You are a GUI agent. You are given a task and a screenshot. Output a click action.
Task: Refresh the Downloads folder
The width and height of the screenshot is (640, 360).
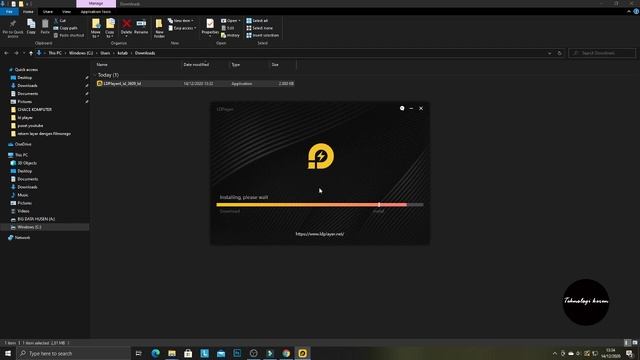[x=559, y=53]
